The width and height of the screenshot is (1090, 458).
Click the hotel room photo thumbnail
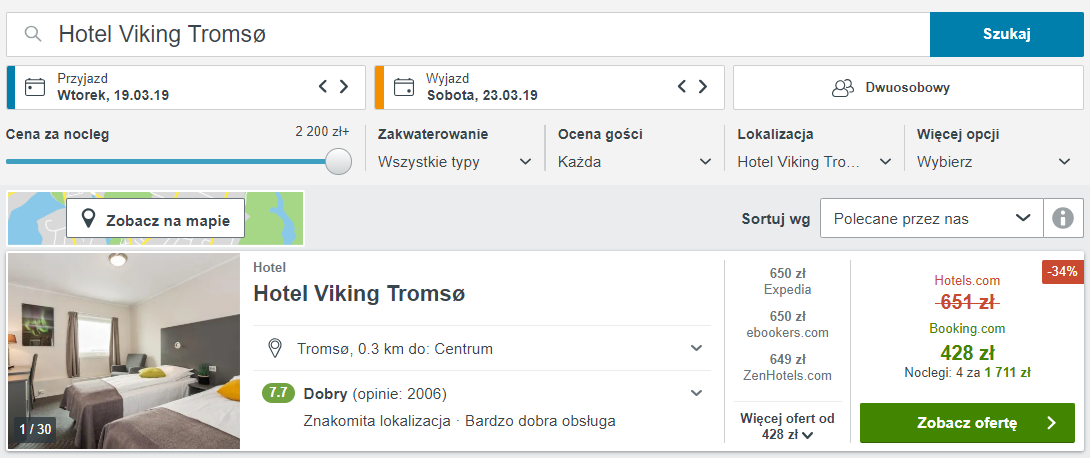[124, 350]
